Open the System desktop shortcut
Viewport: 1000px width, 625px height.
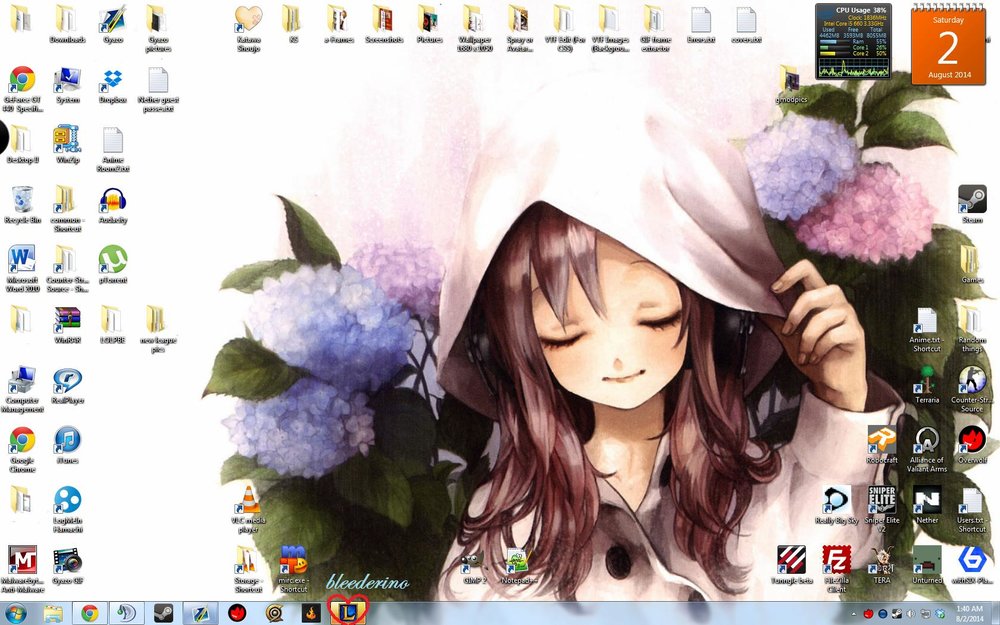[67, 85]
